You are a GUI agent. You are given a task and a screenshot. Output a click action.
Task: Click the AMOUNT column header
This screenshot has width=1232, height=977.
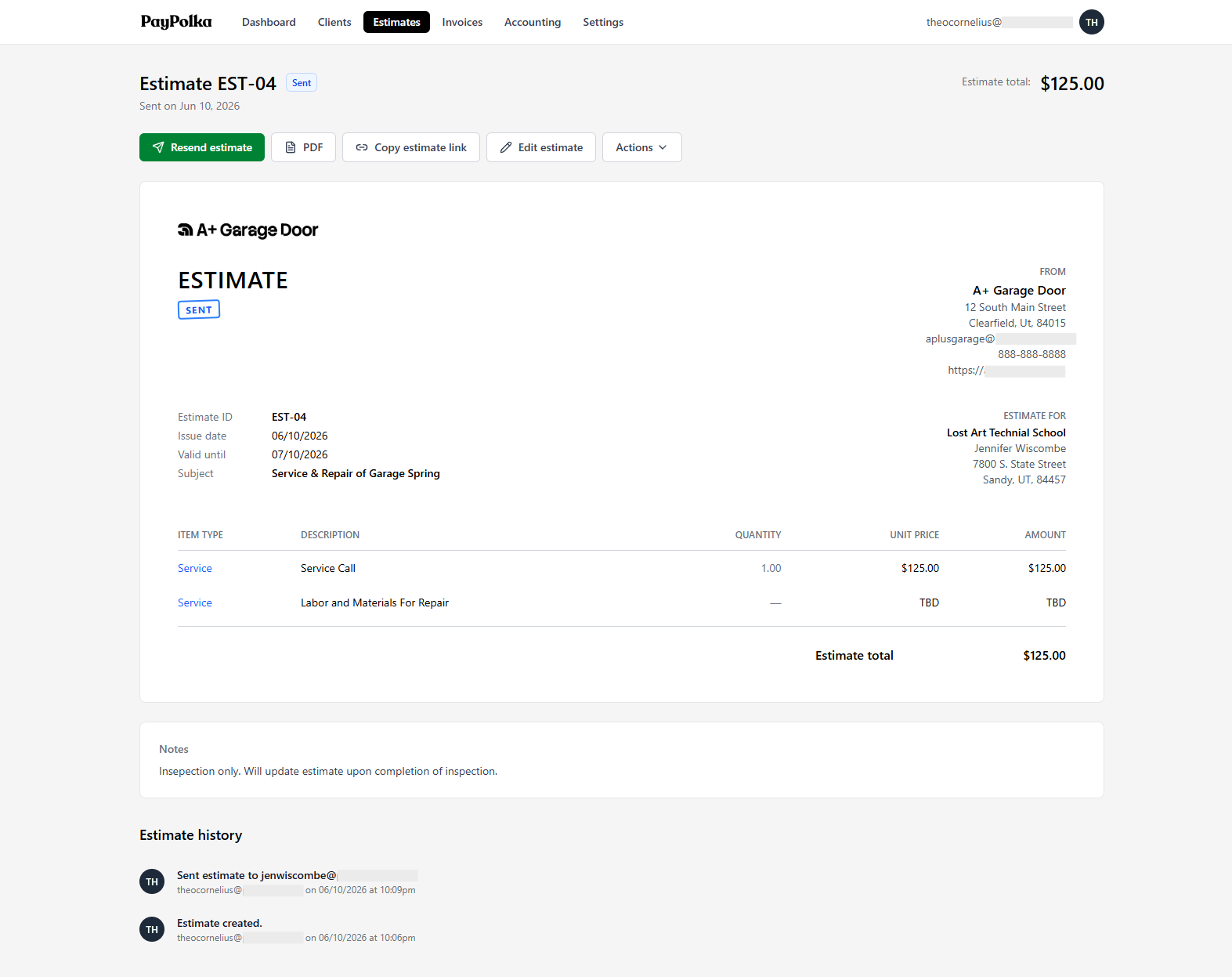1045,535
